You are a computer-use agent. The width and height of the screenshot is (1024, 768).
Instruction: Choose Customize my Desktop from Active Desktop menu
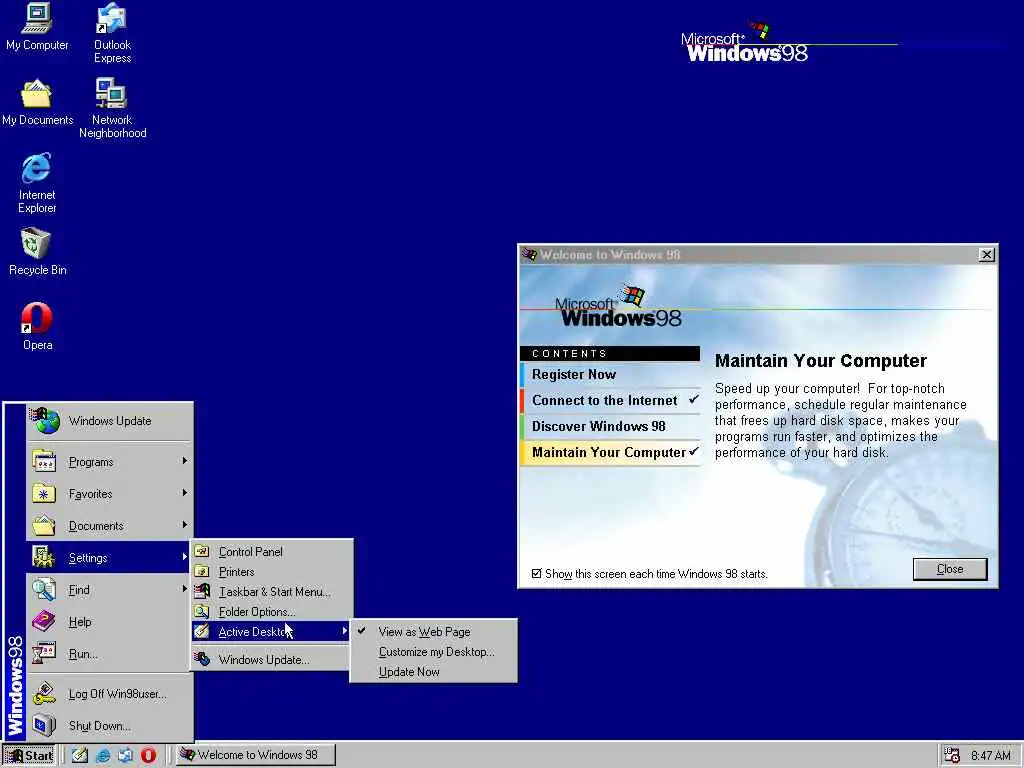pyautogui.click(x=434, y=652)
